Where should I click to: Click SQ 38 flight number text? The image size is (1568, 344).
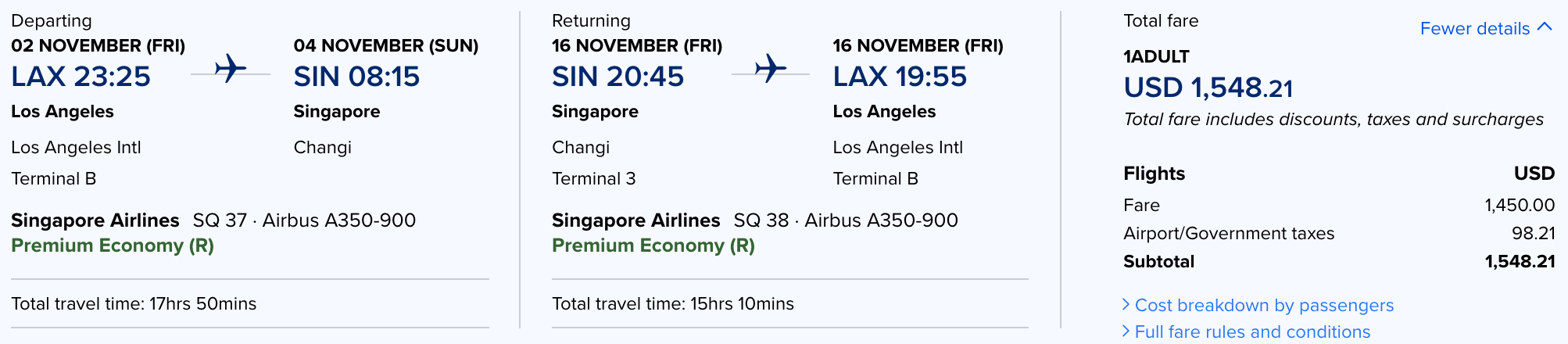tap(760, 220)
